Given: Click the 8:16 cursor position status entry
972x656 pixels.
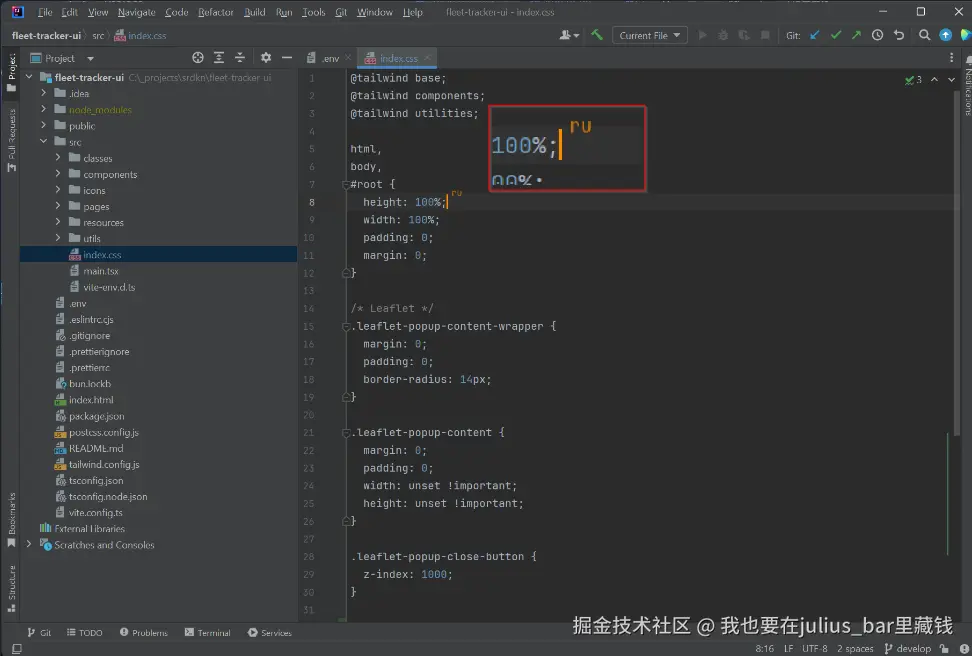Looking at the screenshot, I should click(764, 649).
